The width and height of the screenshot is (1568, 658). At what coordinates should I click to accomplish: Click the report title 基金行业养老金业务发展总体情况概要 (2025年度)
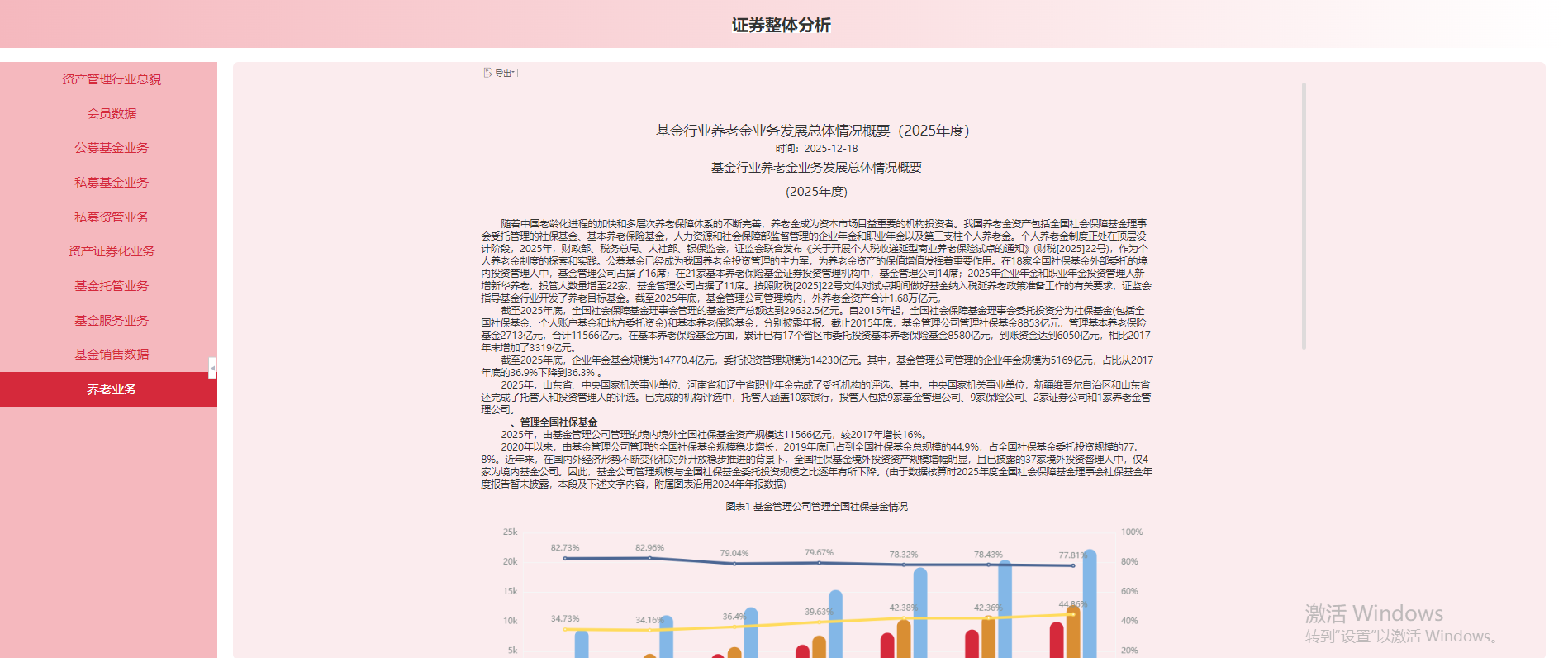(x=812, y=131)
